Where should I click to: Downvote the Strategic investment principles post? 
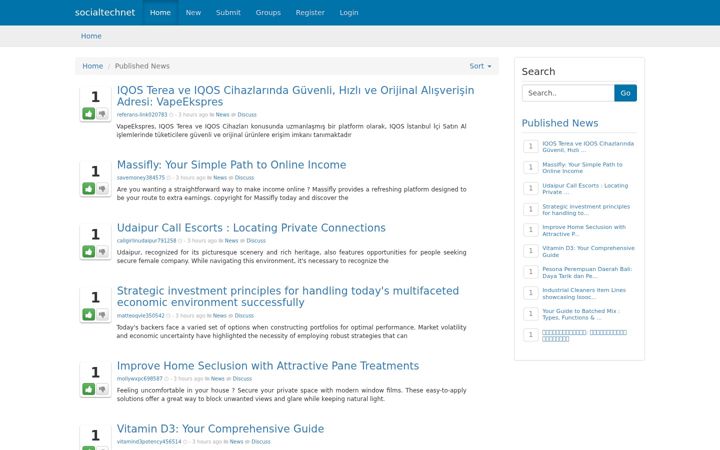(x=102, y=314)
